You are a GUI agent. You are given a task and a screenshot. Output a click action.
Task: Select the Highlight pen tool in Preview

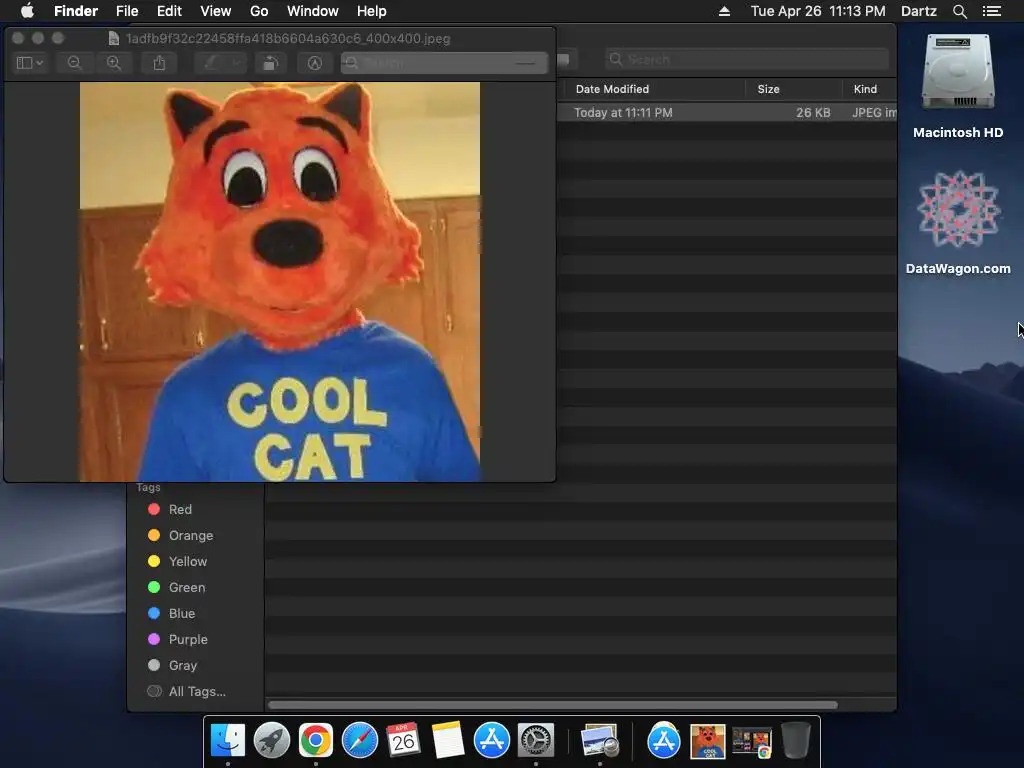210,63
